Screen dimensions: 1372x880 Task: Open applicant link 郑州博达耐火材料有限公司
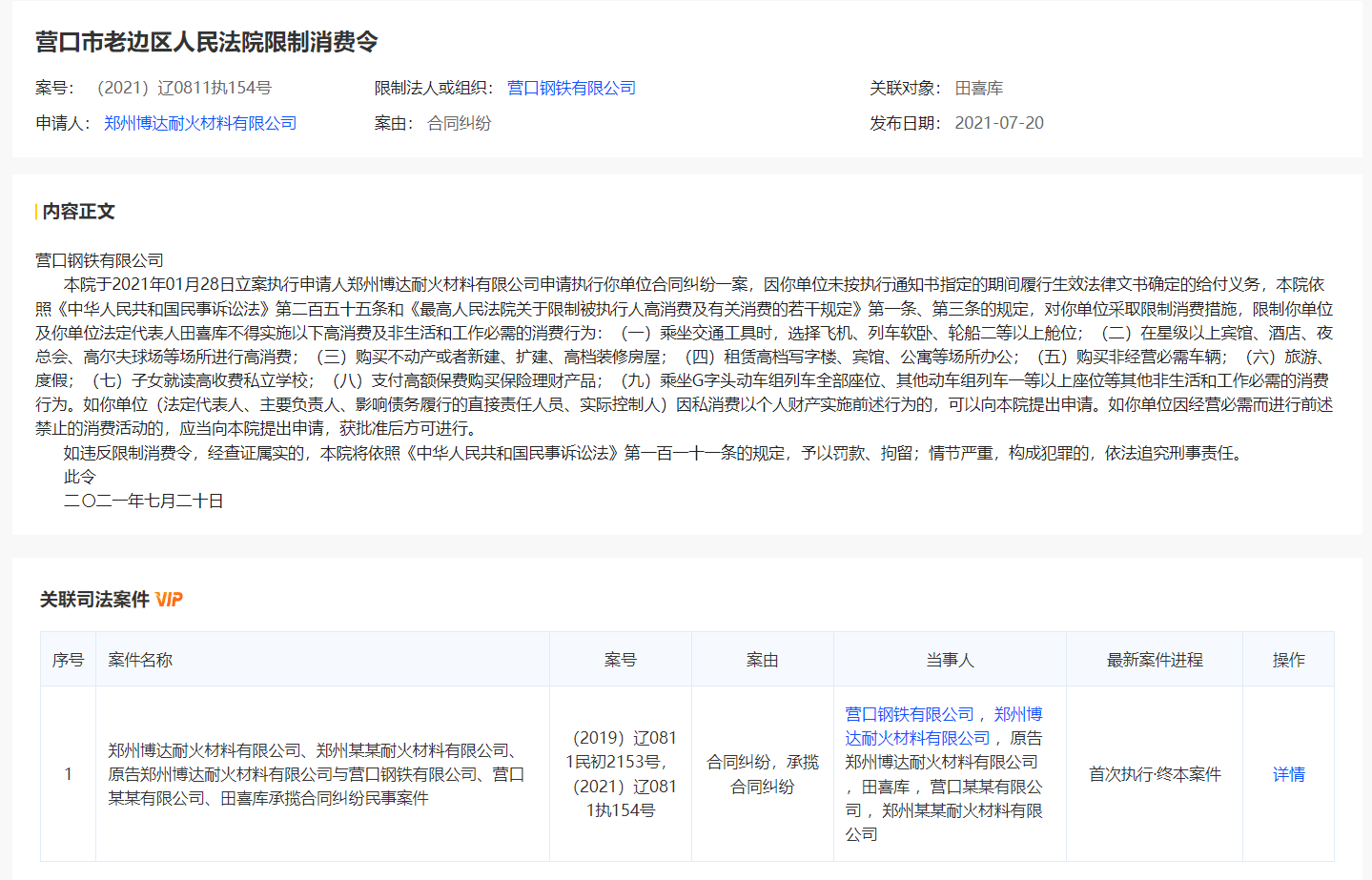click(200, 123)
